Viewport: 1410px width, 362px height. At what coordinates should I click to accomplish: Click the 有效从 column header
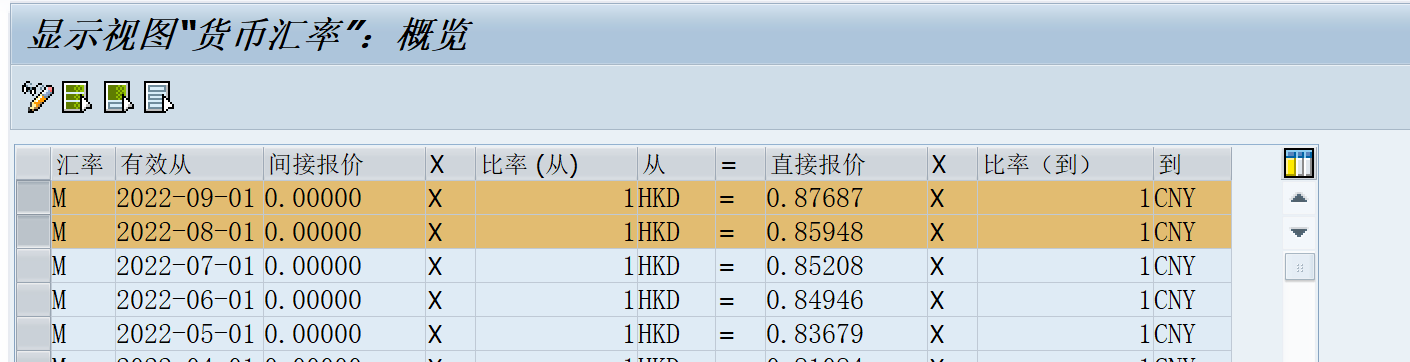click(x=189, y=164)
